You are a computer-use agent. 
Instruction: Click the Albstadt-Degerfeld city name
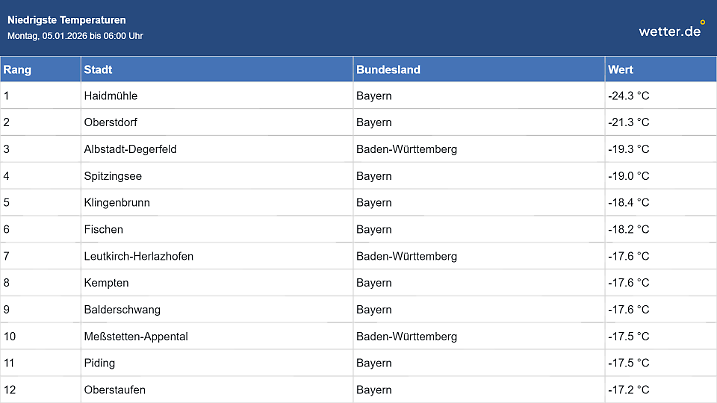coord(131,149)
